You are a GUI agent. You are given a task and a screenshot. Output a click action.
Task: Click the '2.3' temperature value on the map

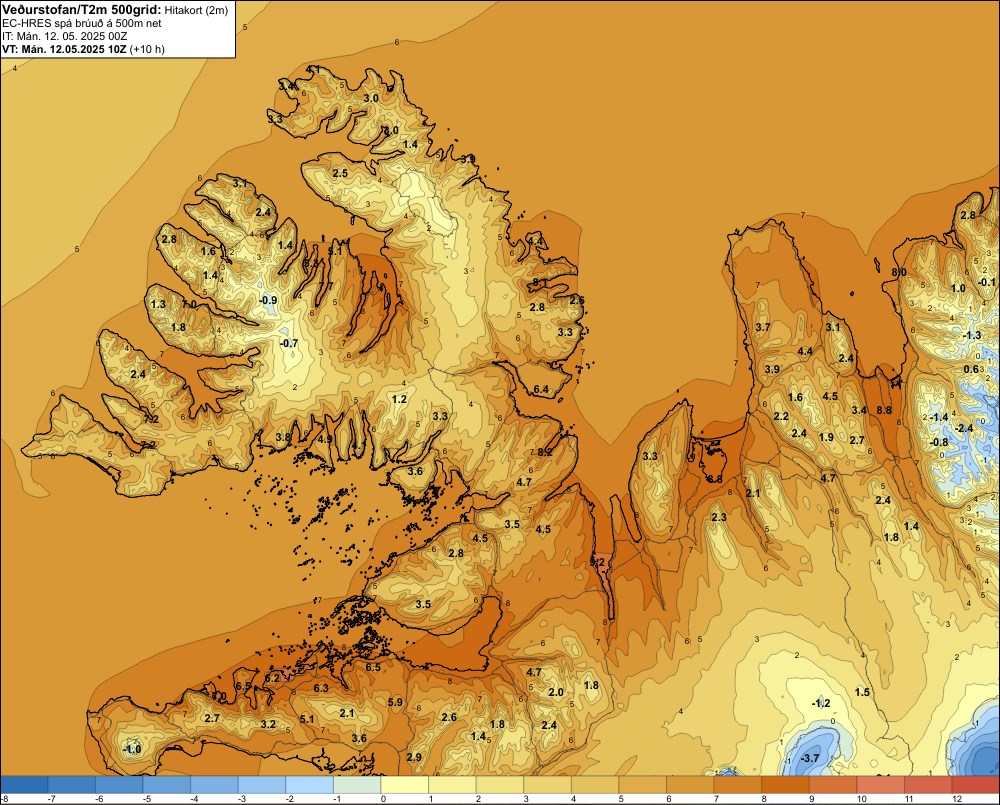(x=719, y=517)
